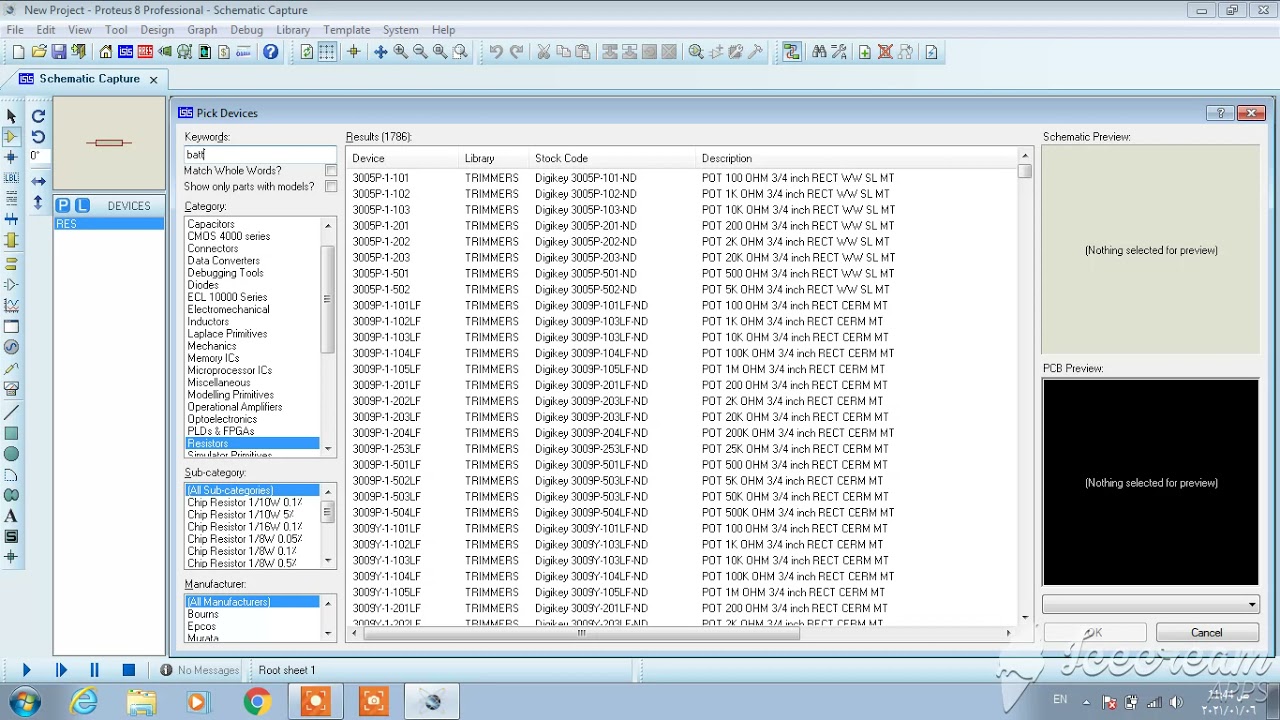Enable Match Whole Words checkbox
1280x720 pixels.
(331, 171)
